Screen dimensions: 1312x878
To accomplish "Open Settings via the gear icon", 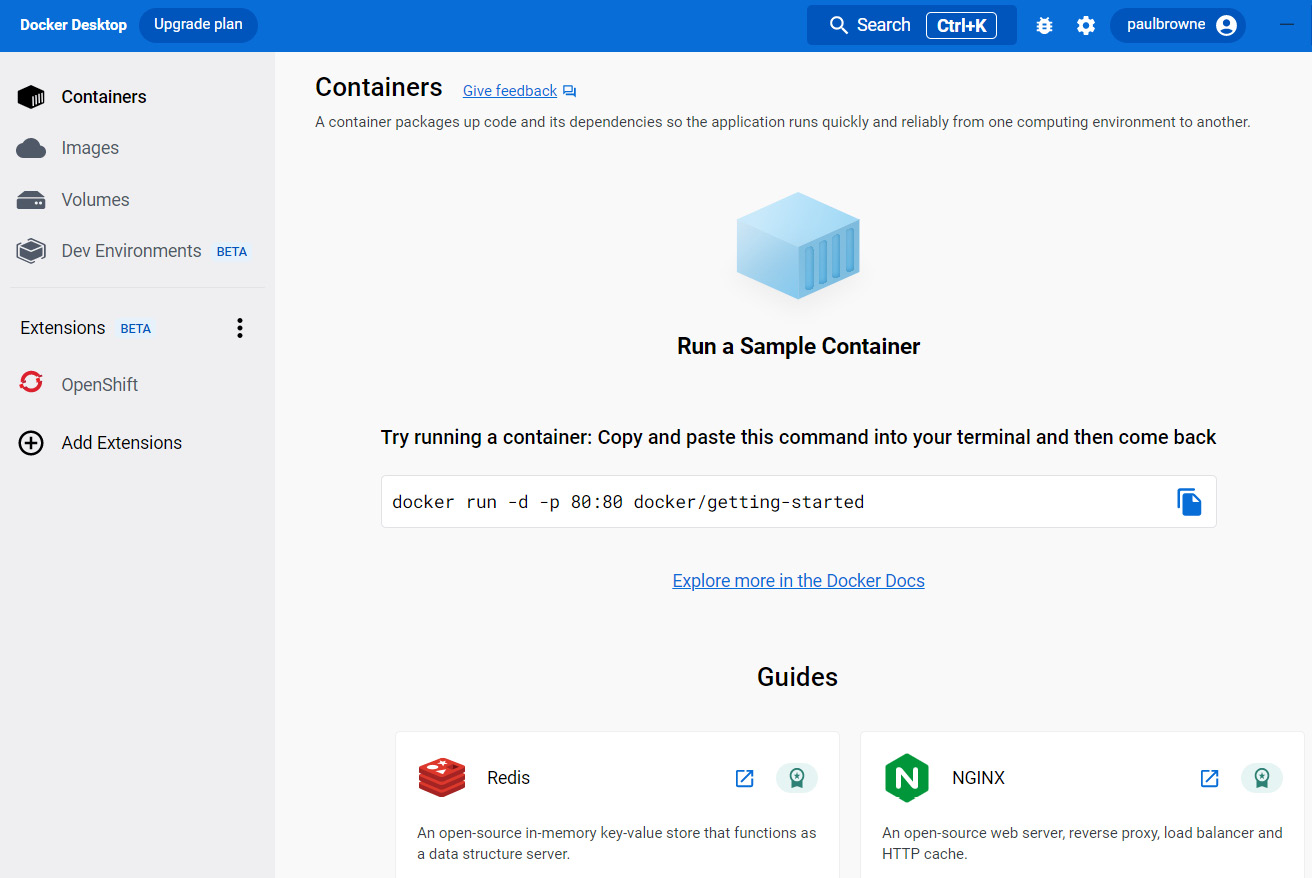I will click(1086, 25).
